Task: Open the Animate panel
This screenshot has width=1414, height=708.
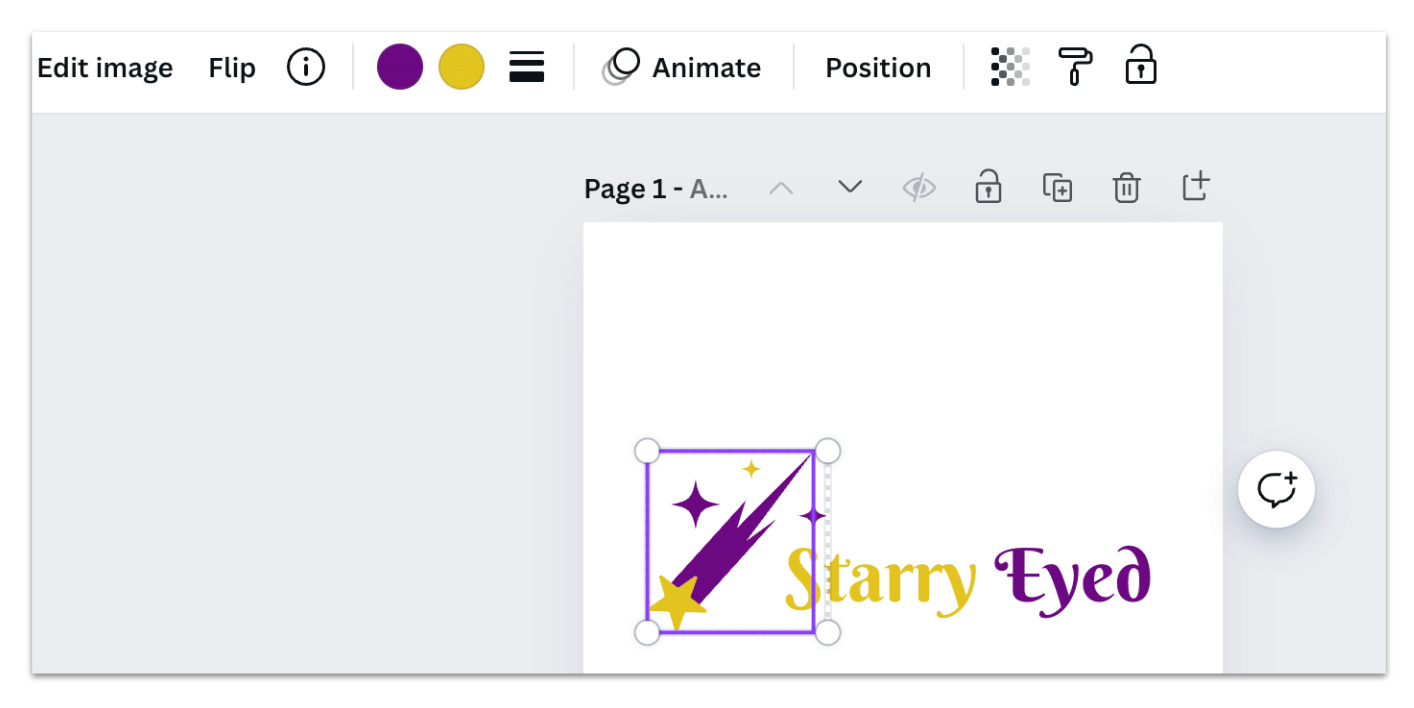Action: [x=682, y=67]
